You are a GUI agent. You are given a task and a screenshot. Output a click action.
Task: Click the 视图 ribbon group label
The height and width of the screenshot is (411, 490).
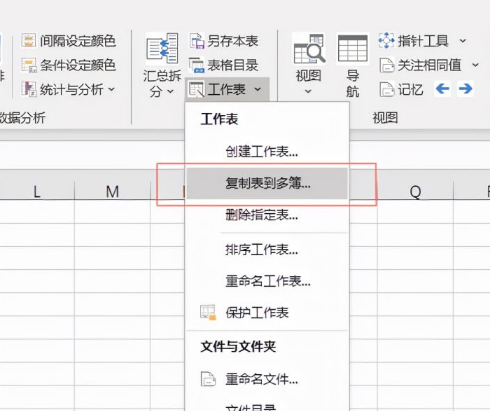[x=385, y=118]
